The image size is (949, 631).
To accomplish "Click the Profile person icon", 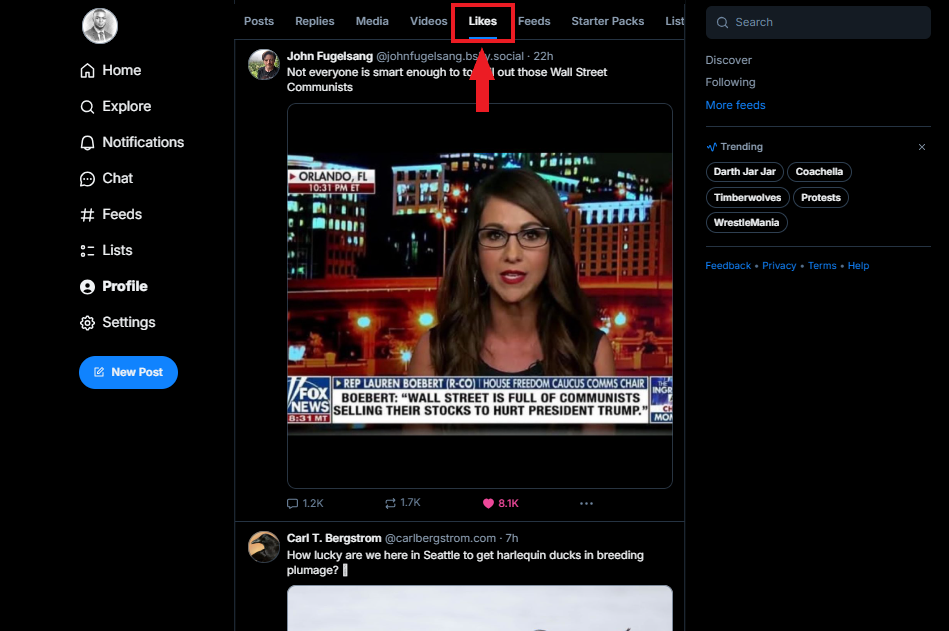I will click(x=87, y=287).
